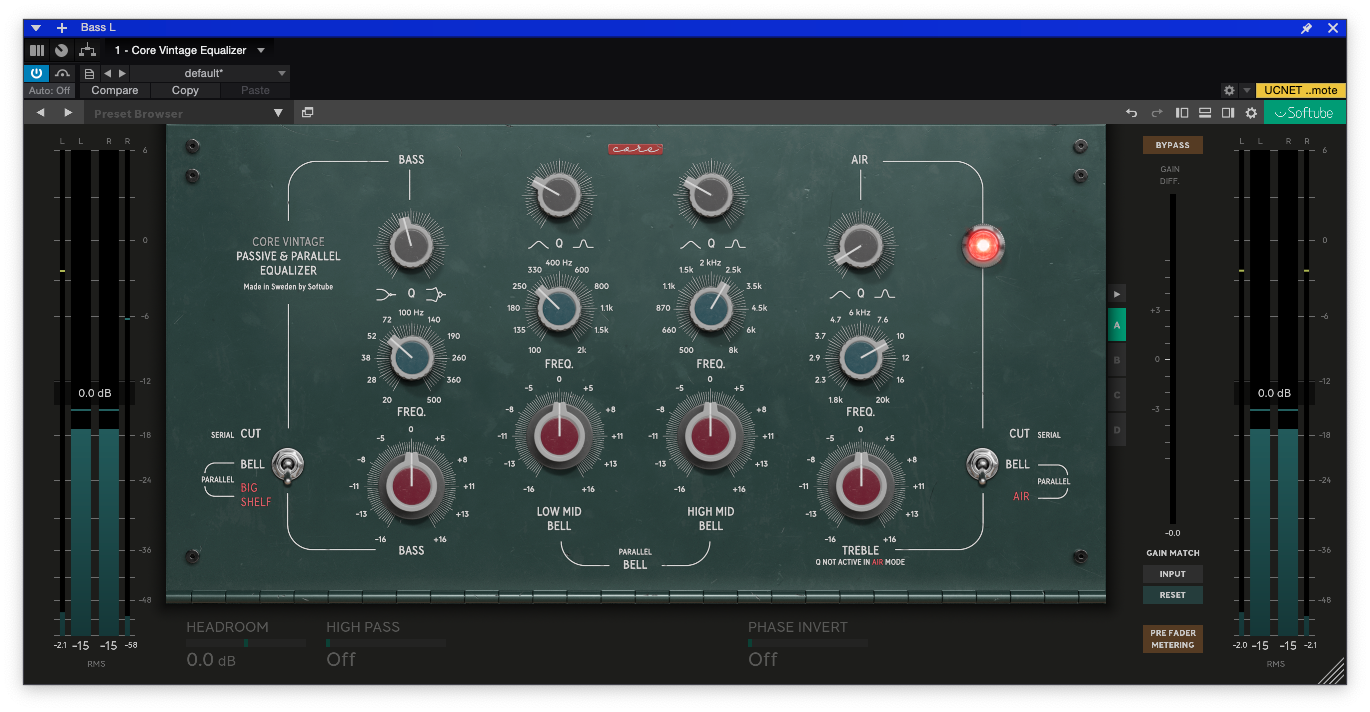Select snapshot slot B
Image resolution: width=1370 pixels, height=712 pixels.
[x=1117, y=359]
